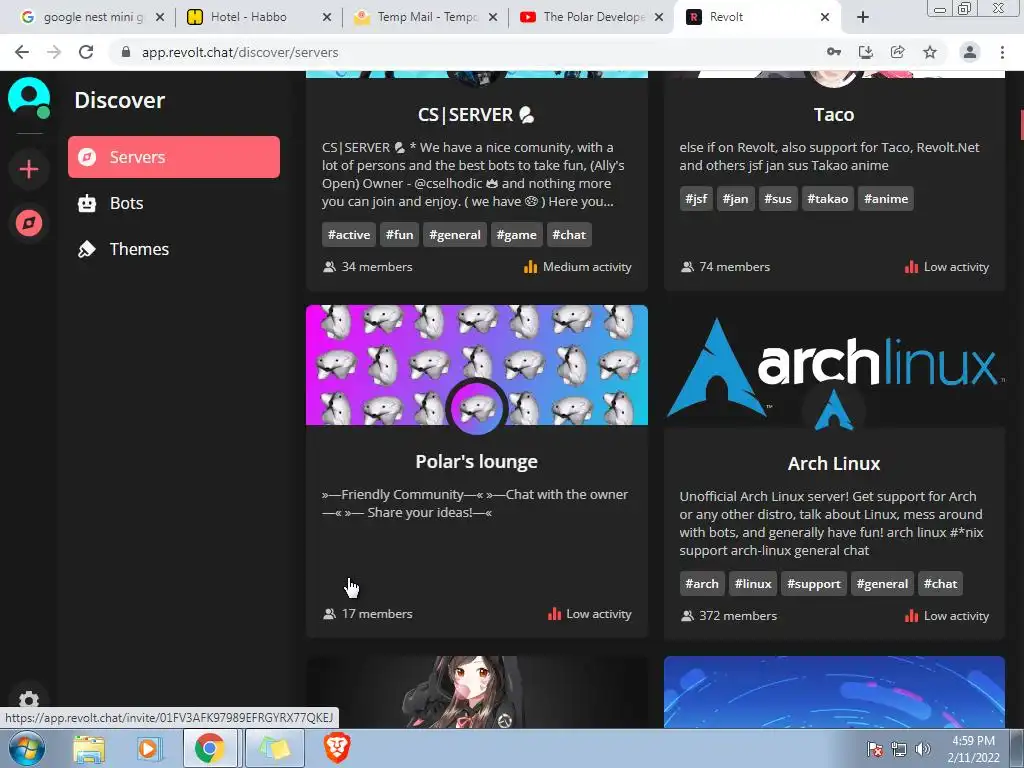Viewport: 1024px width, 768px height.
Task: Click the #support tag
Action: [x=814, y=584]
